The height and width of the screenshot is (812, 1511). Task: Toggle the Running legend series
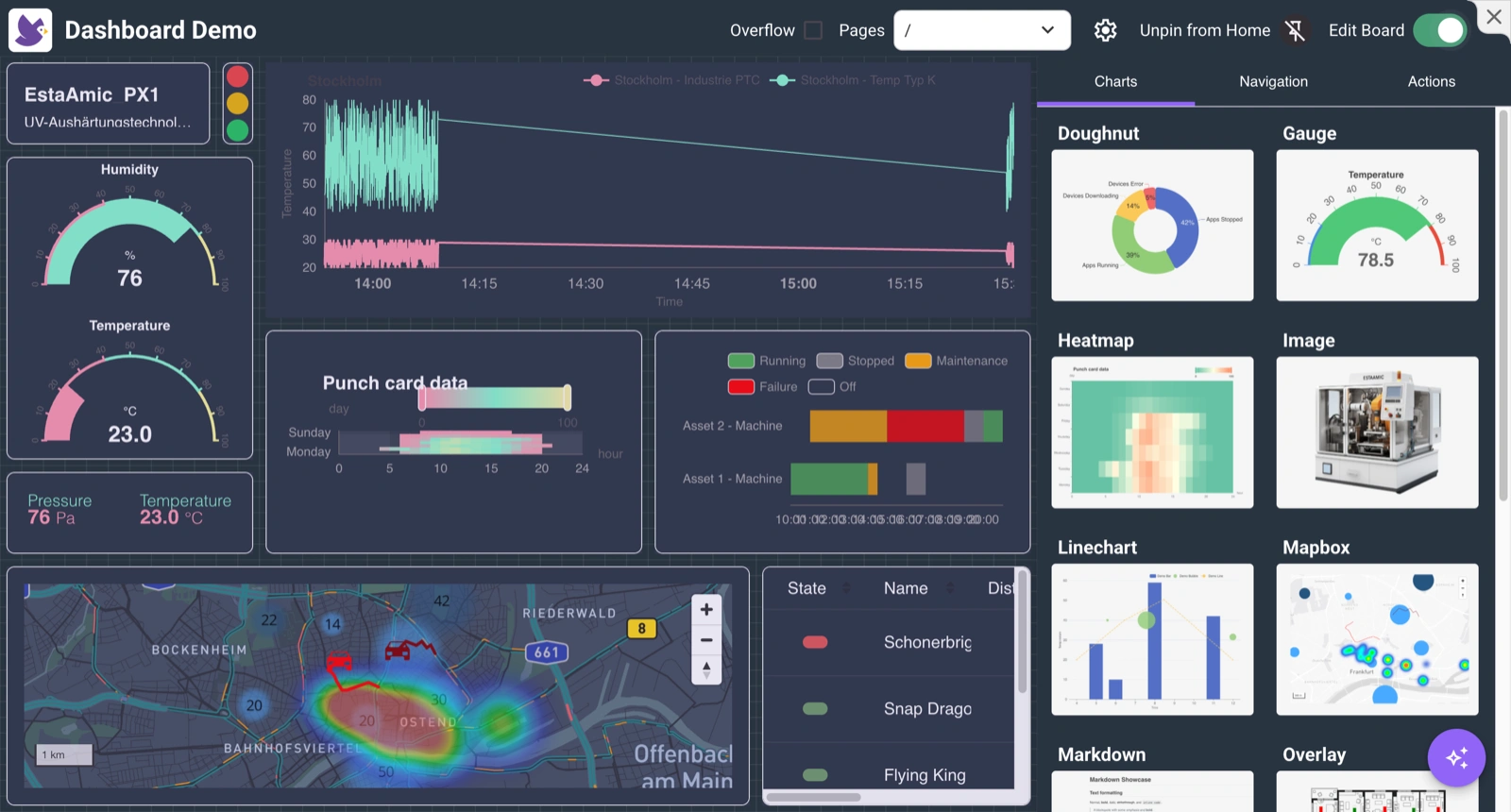tap(766, 361)
